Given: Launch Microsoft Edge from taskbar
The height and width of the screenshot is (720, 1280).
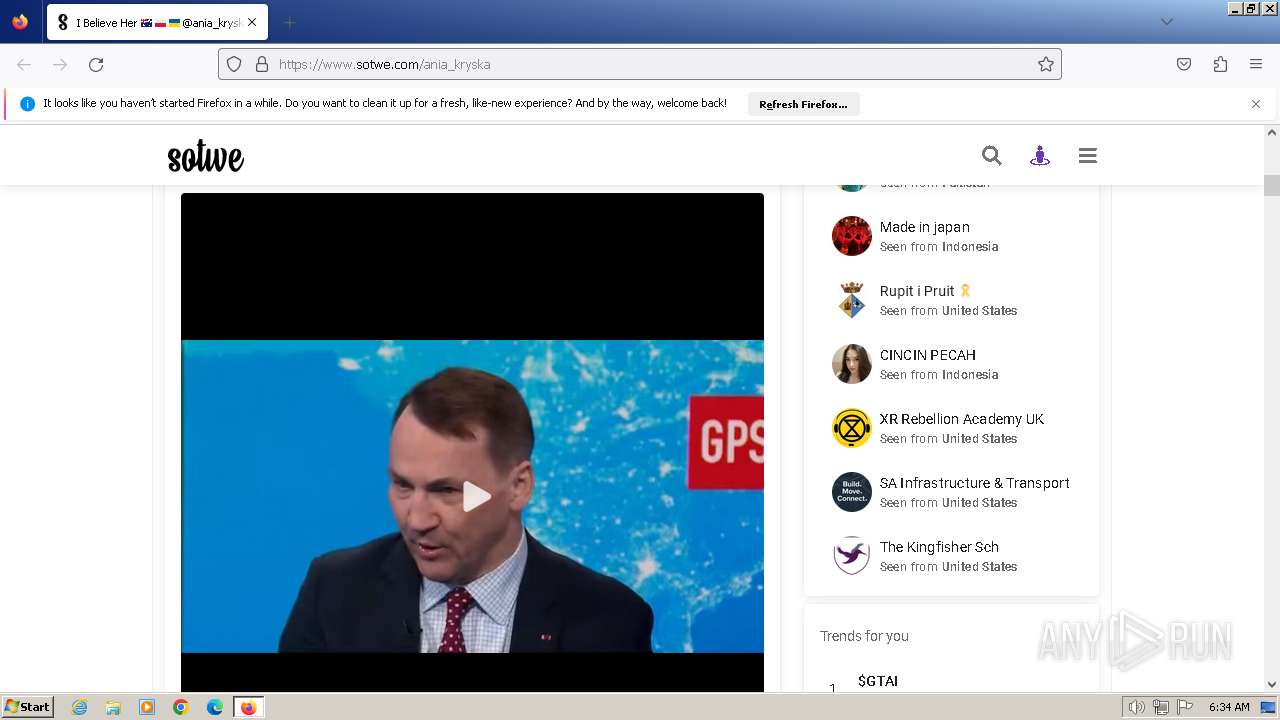Looking at the screenshot, I should (x=215, y=707).
